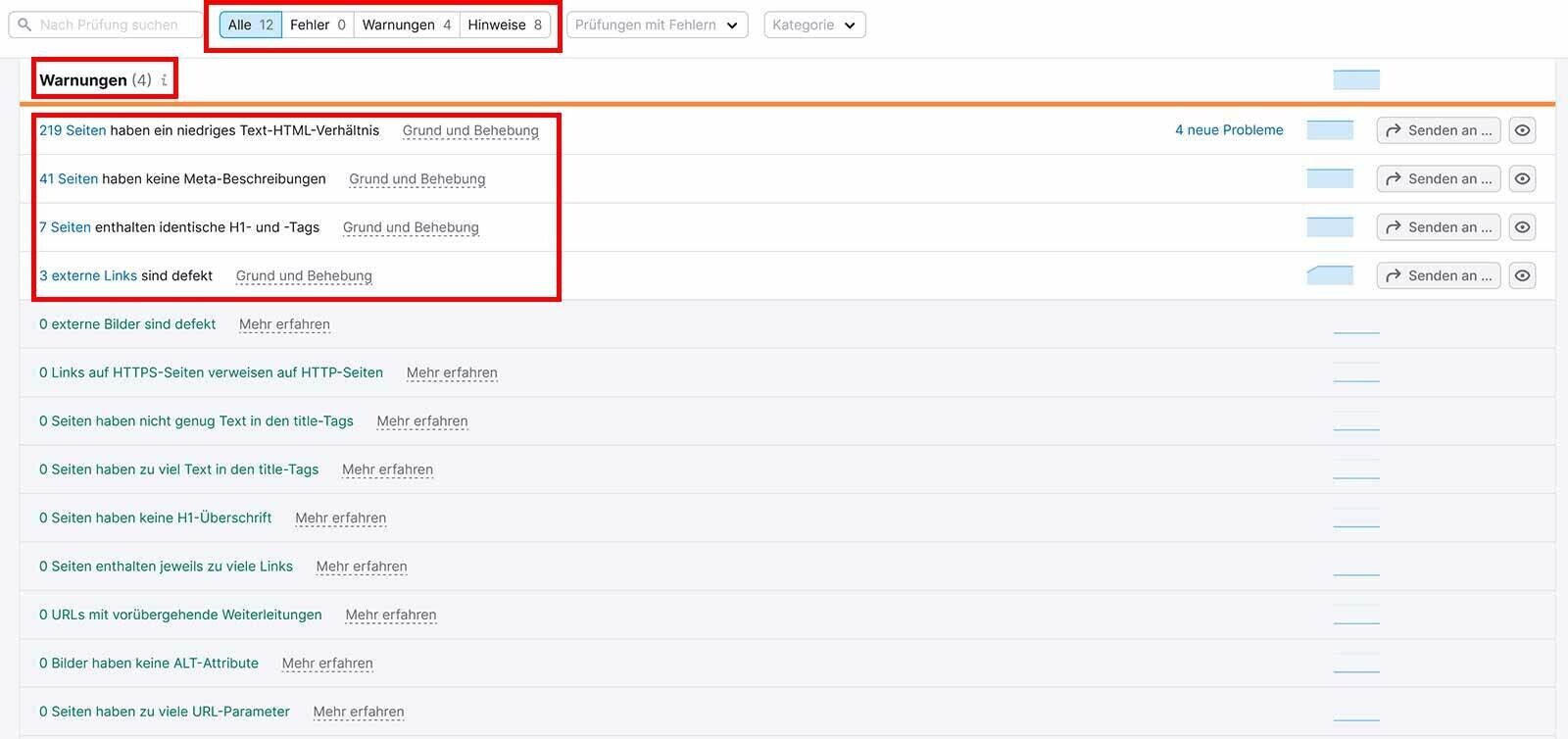1568x739 pixels.
Task: Open '41 Seiten' without meta descriptions link
Action: coord(69,178)
